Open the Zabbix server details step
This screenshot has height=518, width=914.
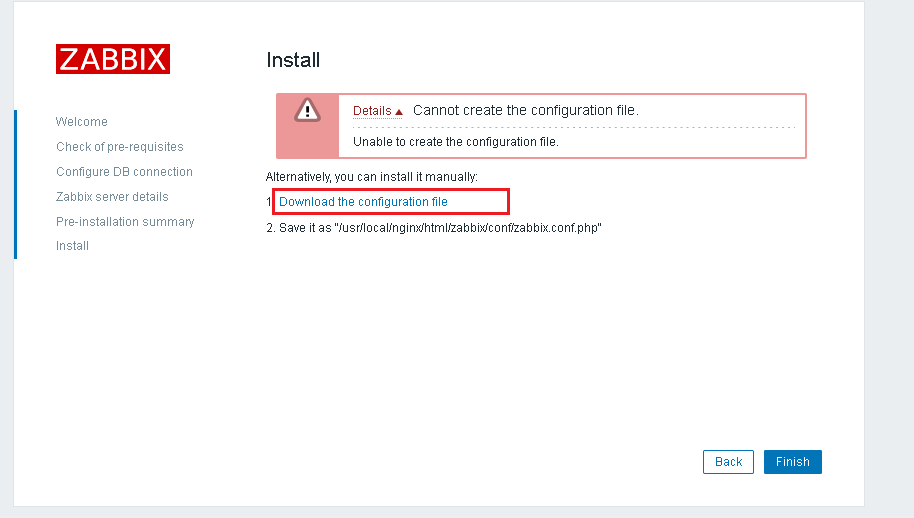112,197
